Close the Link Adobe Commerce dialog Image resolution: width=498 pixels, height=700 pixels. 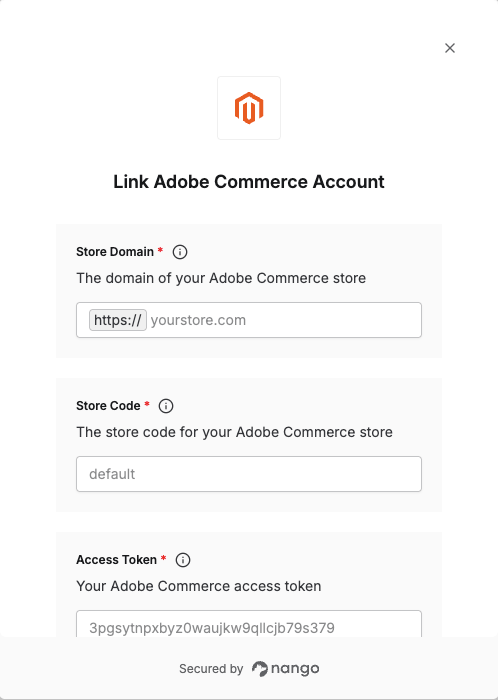pos(450,48)
